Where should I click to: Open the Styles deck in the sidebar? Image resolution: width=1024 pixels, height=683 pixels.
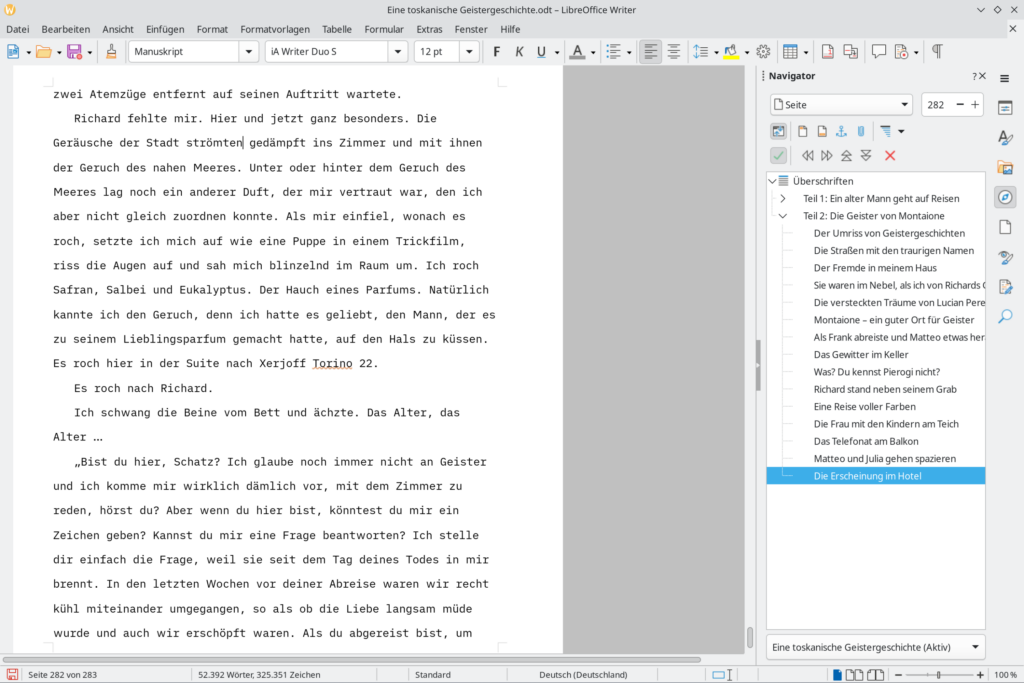(1005, 138)
